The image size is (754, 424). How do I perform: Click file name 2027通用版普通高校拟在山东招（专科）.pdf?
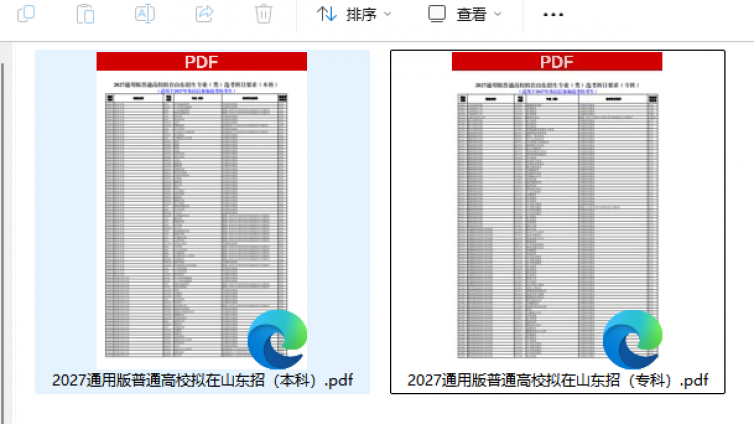[x=558, y=380]
